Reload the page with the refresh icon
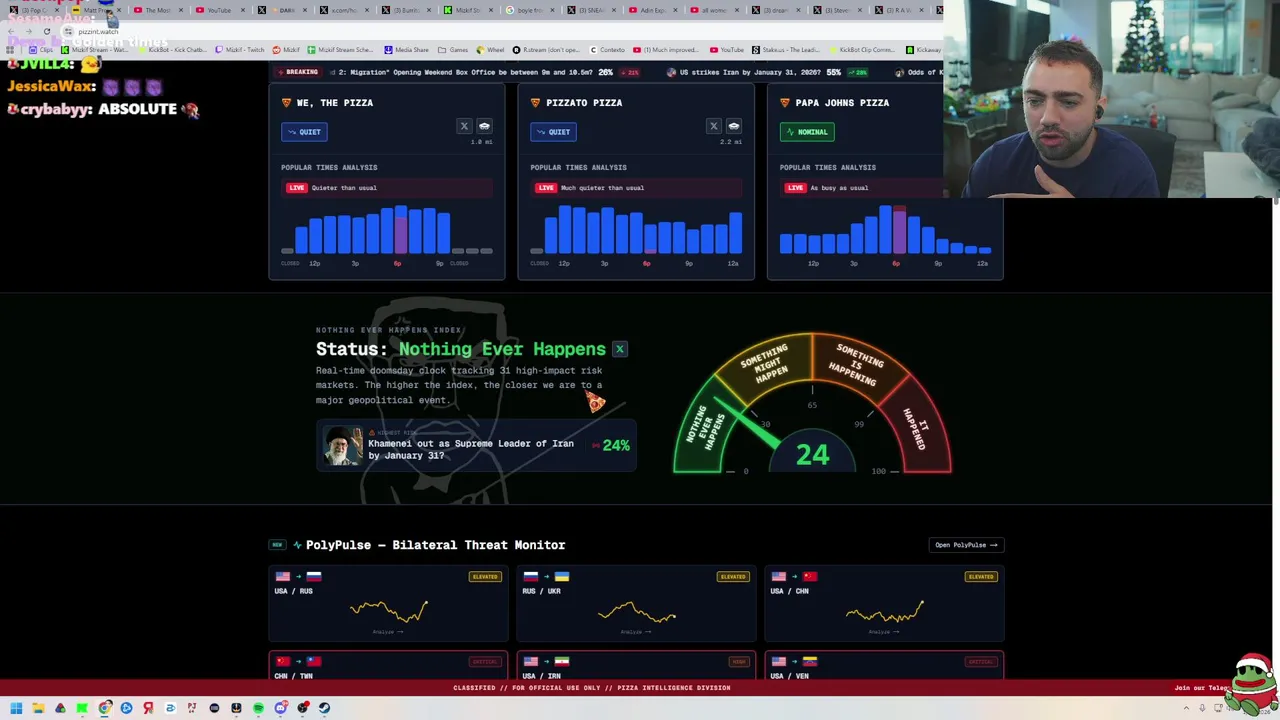The width and height of the screenshot is (1280, 720). (x=46, y=32)
